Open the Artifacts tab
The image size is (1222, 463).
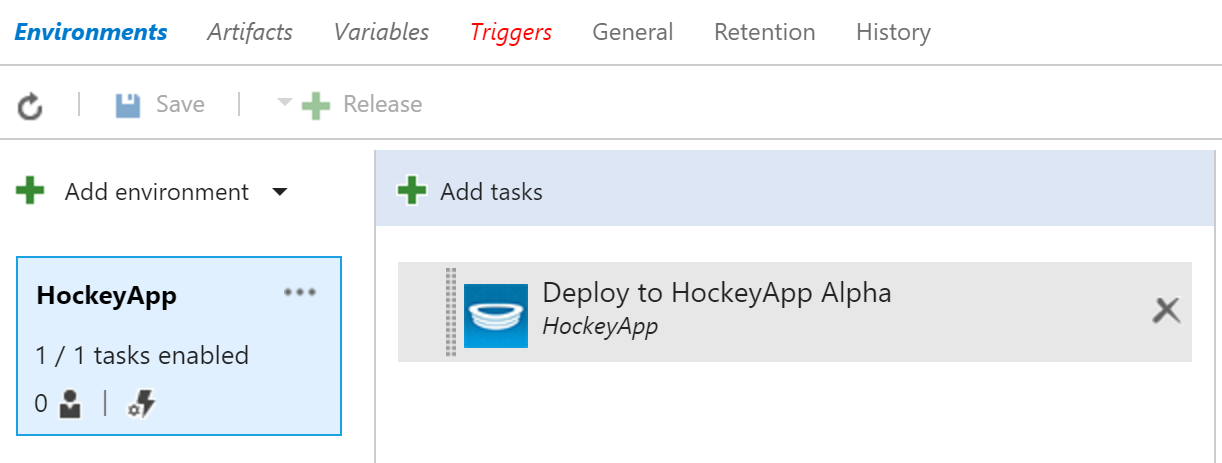point(250,32)
